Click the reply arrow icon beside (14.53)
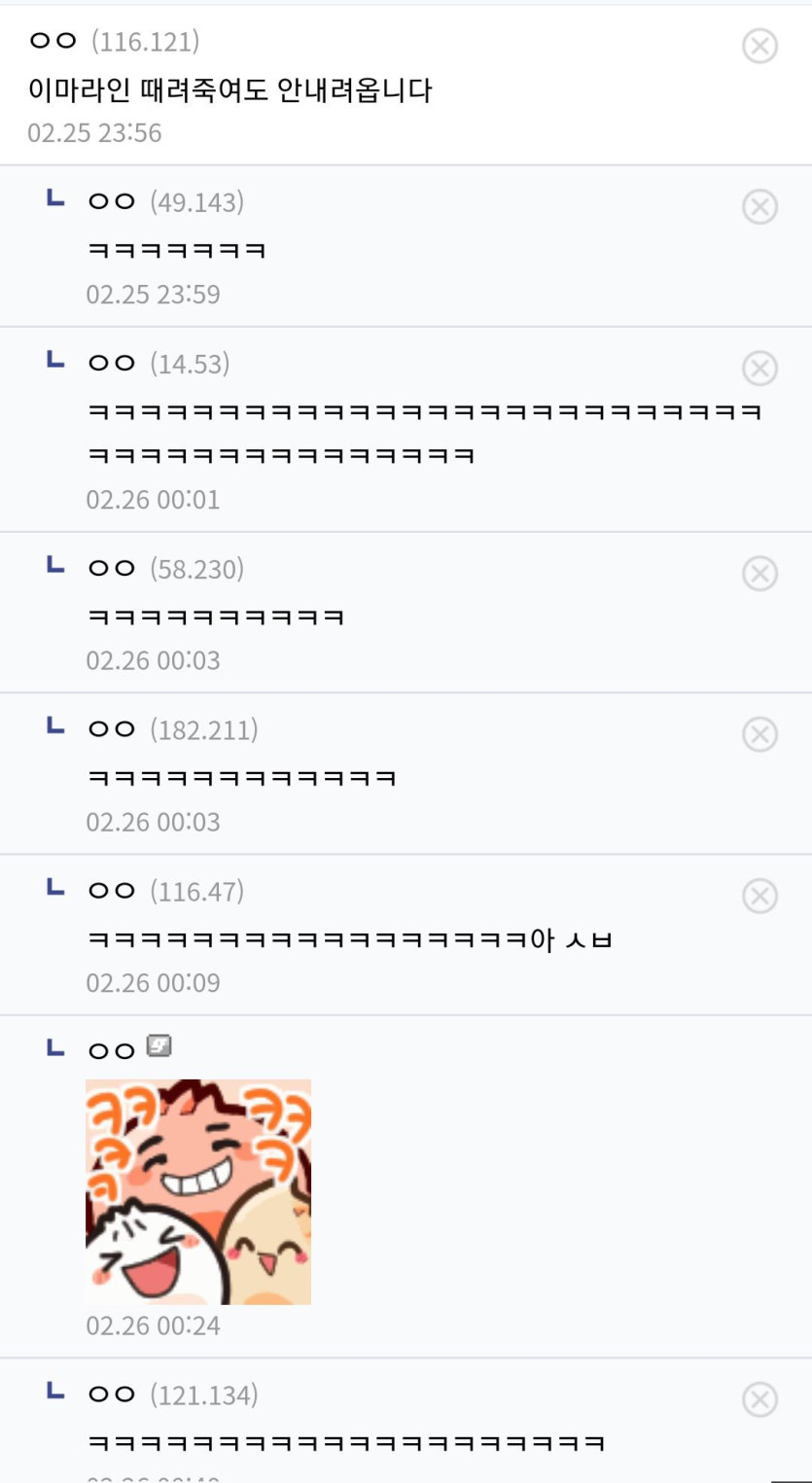The width and height of the screenshot is (812, 1483). pyautogui.click(x=55, y=361)
